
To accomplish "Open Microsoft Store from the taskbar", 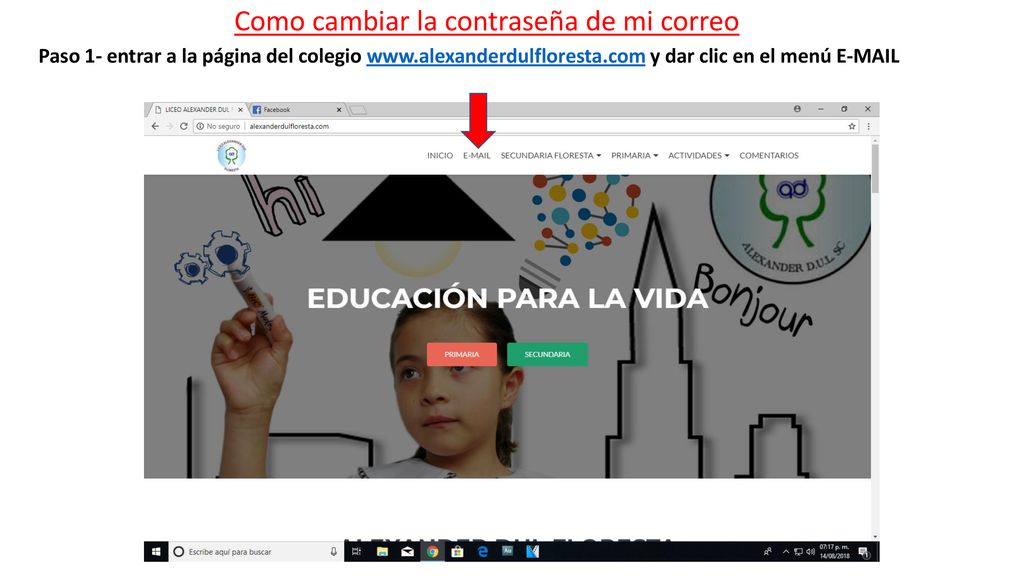I will [x=457, y=552].
